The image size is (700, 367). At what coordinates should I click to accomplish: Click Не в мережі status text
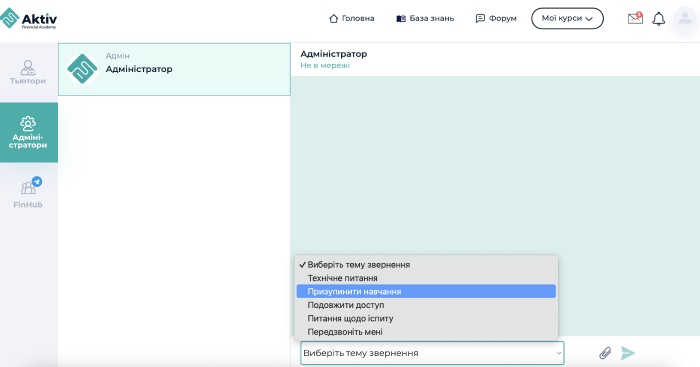point(325,65)
